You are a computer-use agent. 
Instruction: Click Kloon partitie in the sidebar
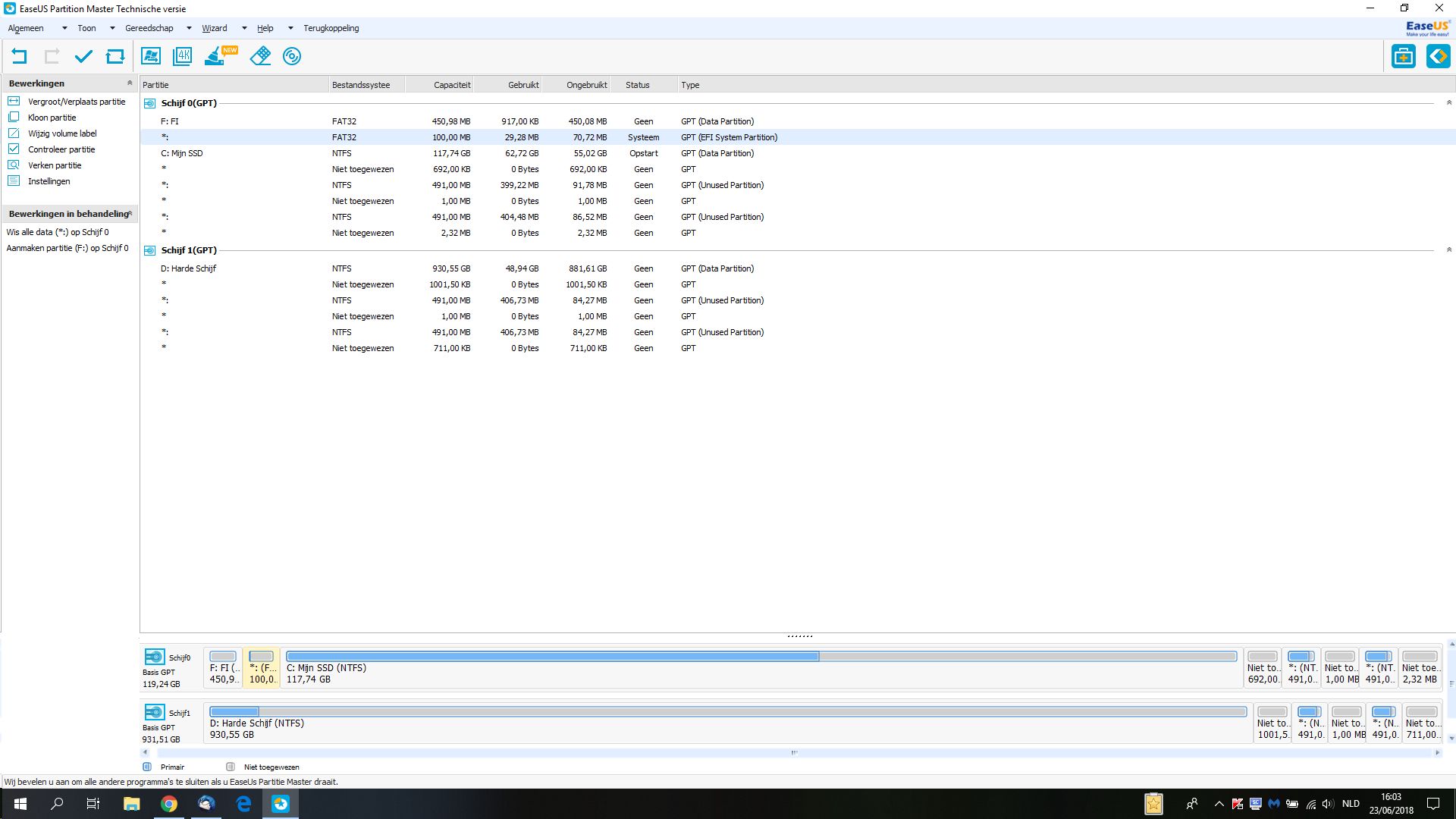tap(52, 118)
